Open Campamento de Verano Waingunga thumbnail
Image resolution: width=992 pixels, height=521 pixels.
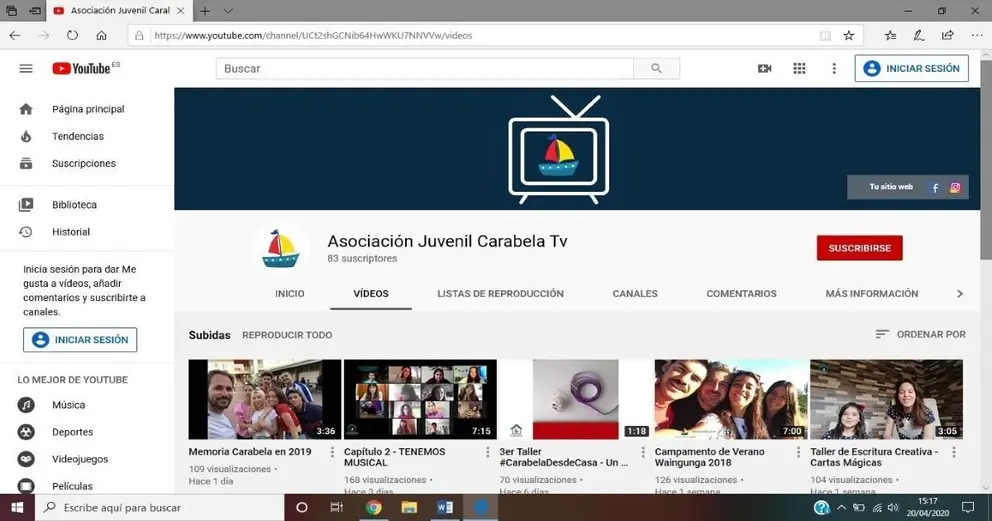[730, 399]
